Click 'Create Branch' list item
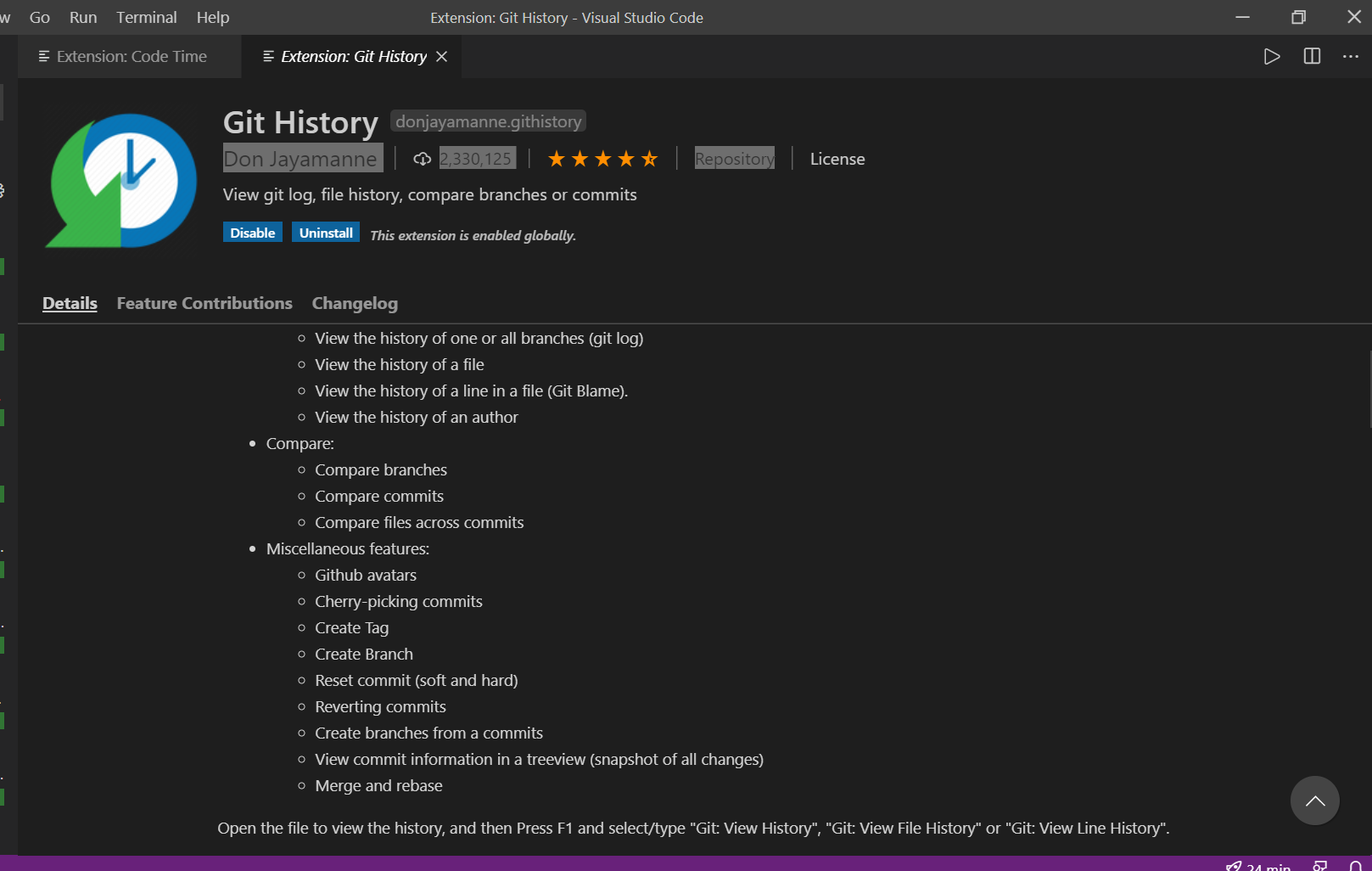 point(364,654)
